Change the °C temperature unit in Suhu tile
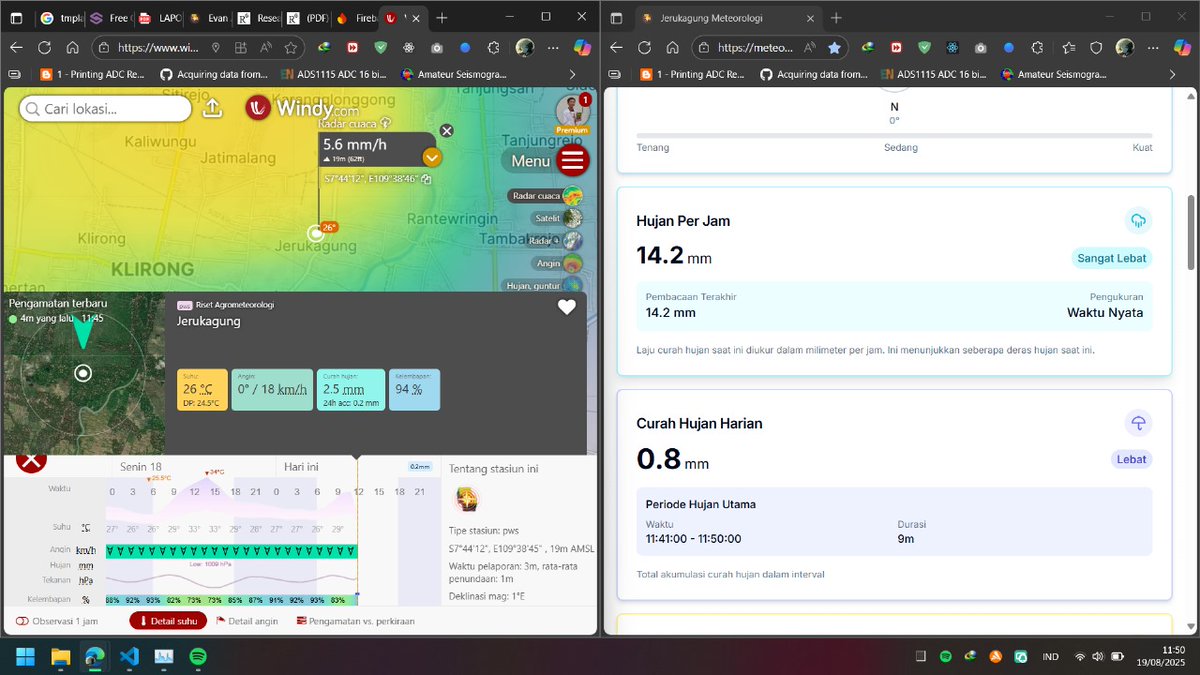 (206, 389)
